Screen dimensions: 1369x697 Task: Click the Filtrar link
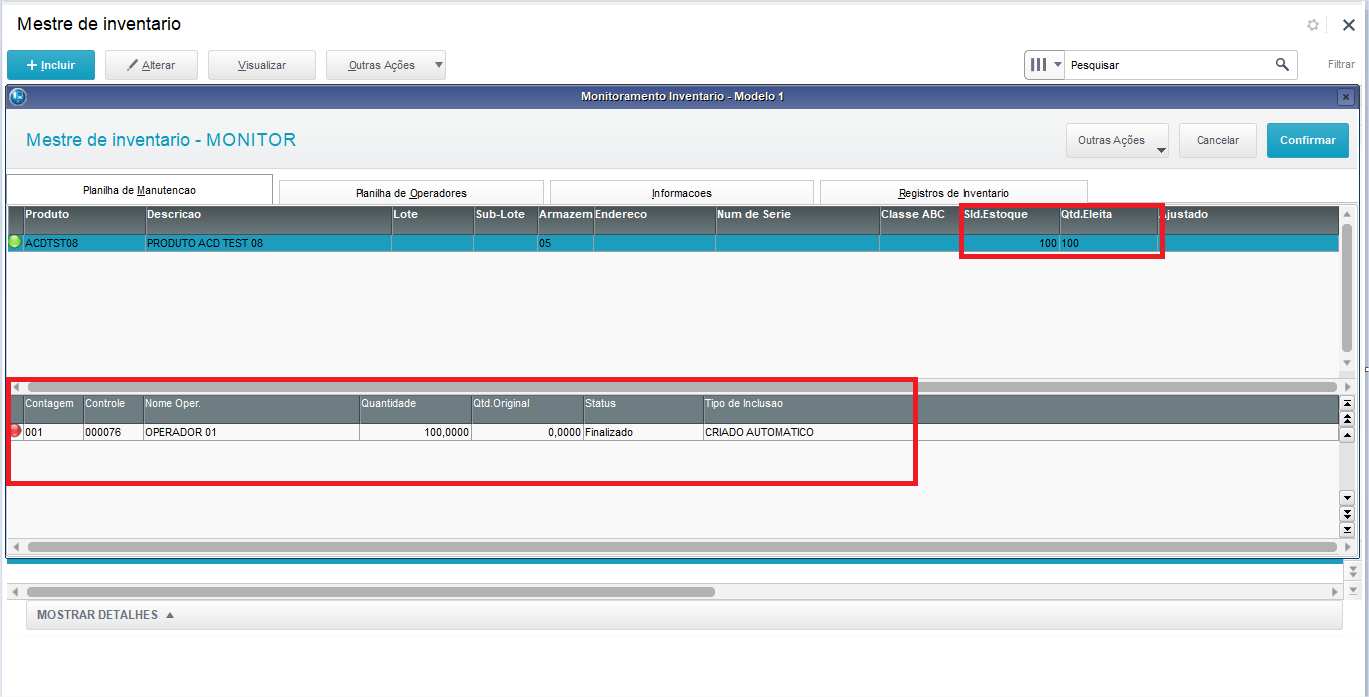[1341, 64]
